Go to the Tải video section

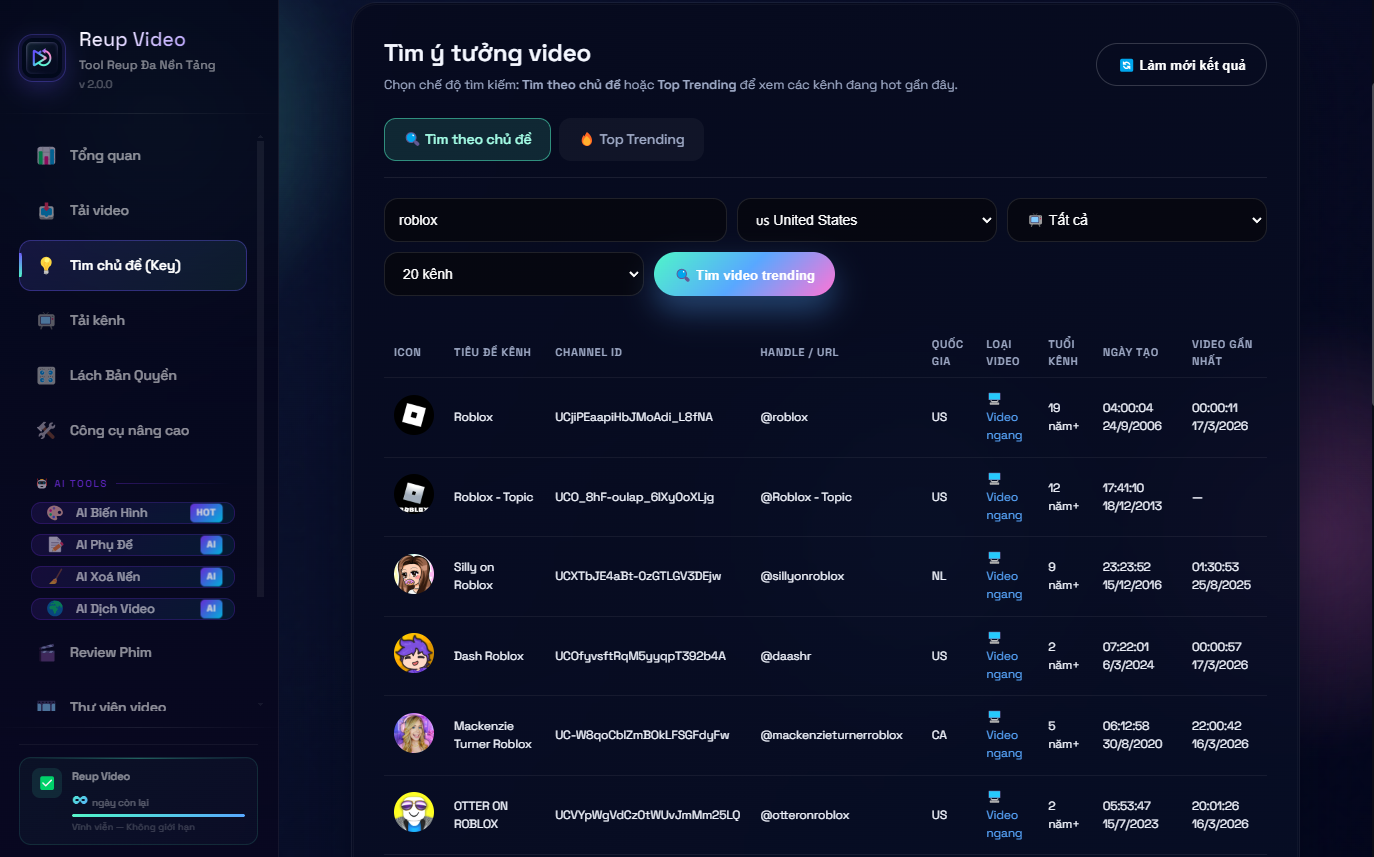99,211
